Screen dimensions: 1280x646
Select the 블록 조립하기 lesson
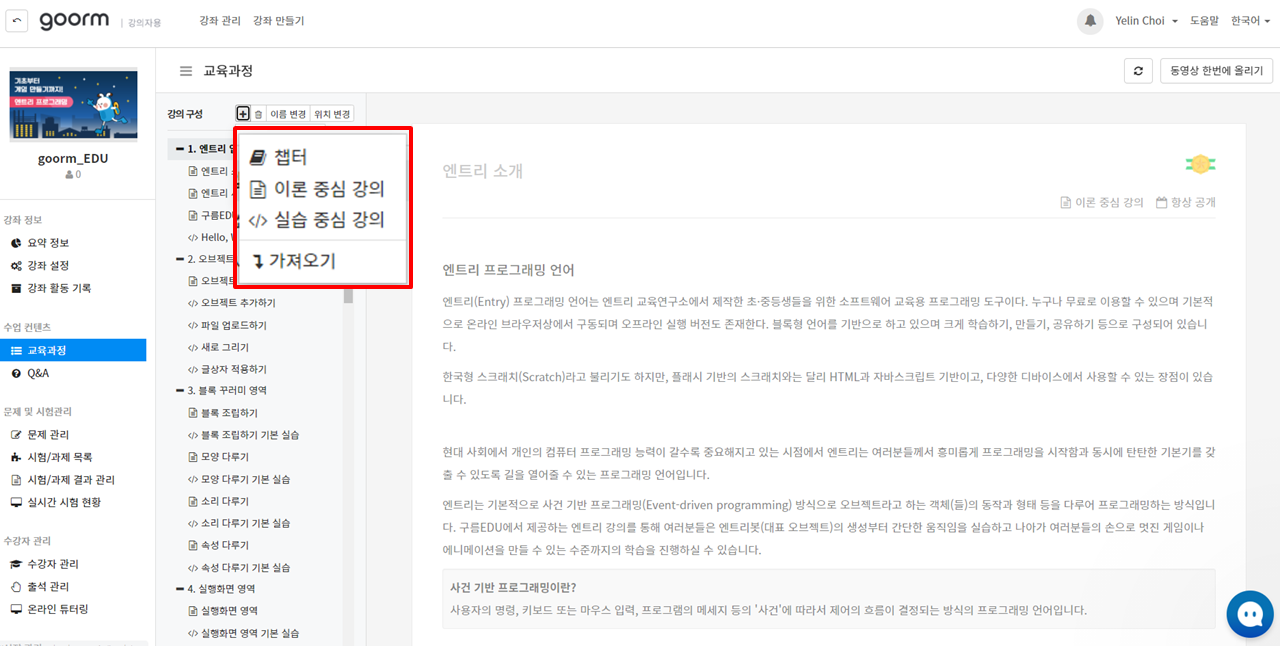click(229, 413)
